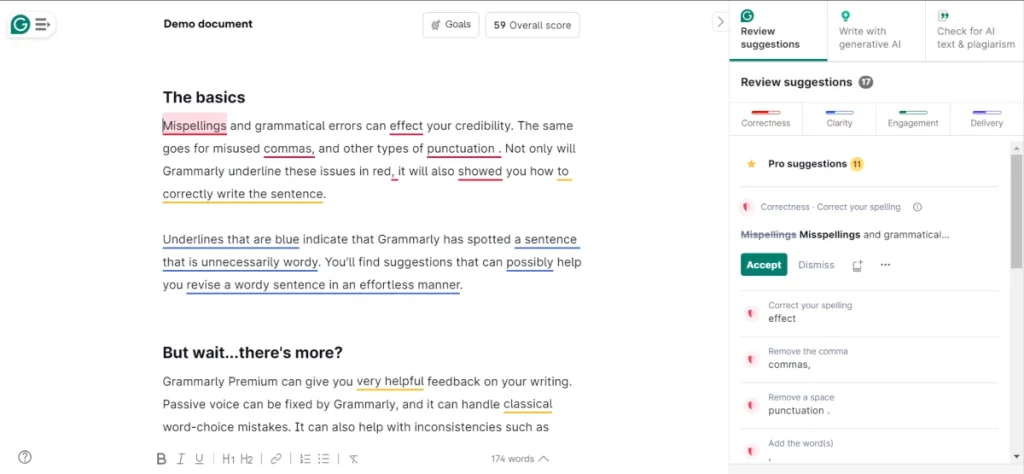The width and height of the screenshot is (1024, 474).
Task: Accept the Misspellings correction
Action: click(763, 265)
